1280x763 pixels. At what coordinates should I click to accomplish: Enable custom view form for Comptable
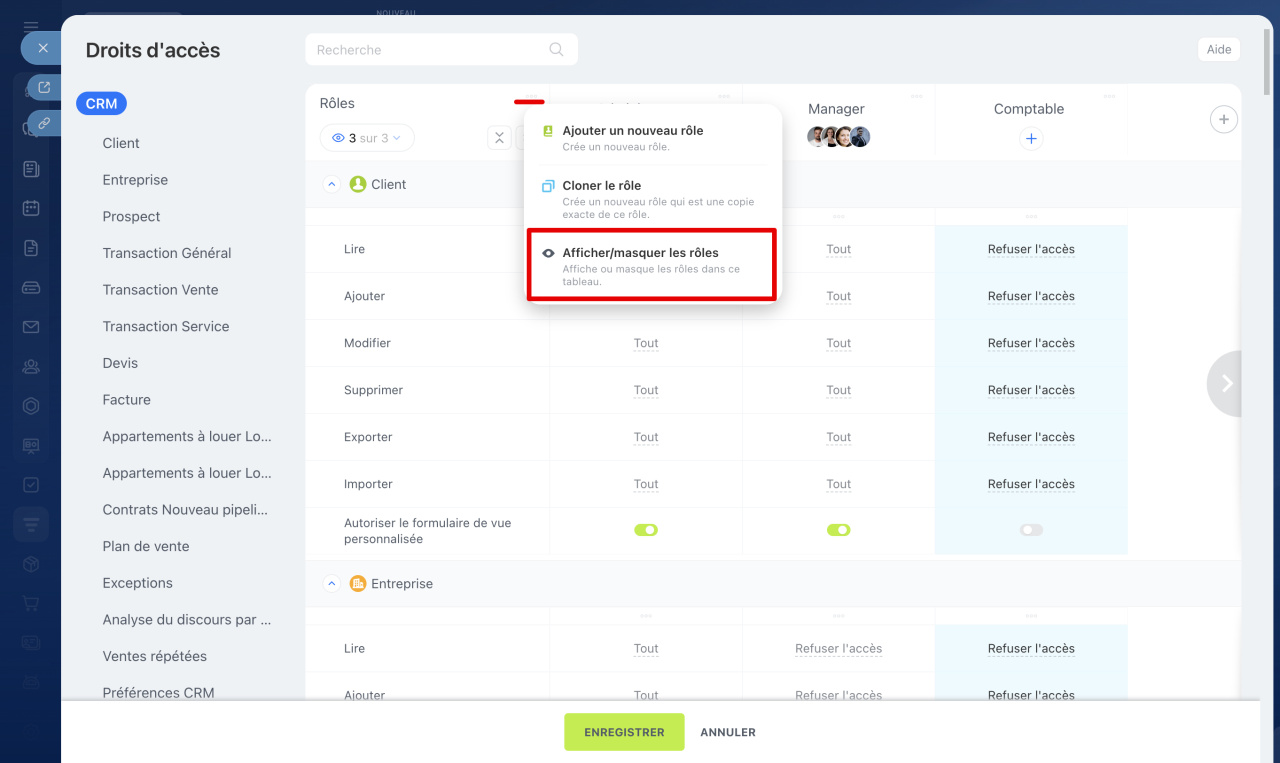click(1031, 530)
